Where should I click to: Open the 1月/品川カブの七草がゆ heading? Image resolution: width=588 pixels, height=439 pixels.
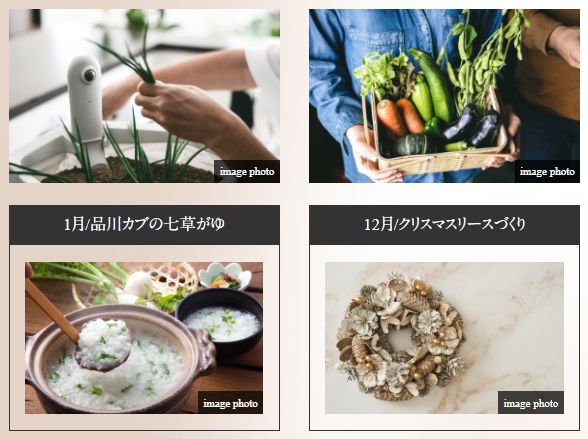pyautogui.click(x=144, y=225)
